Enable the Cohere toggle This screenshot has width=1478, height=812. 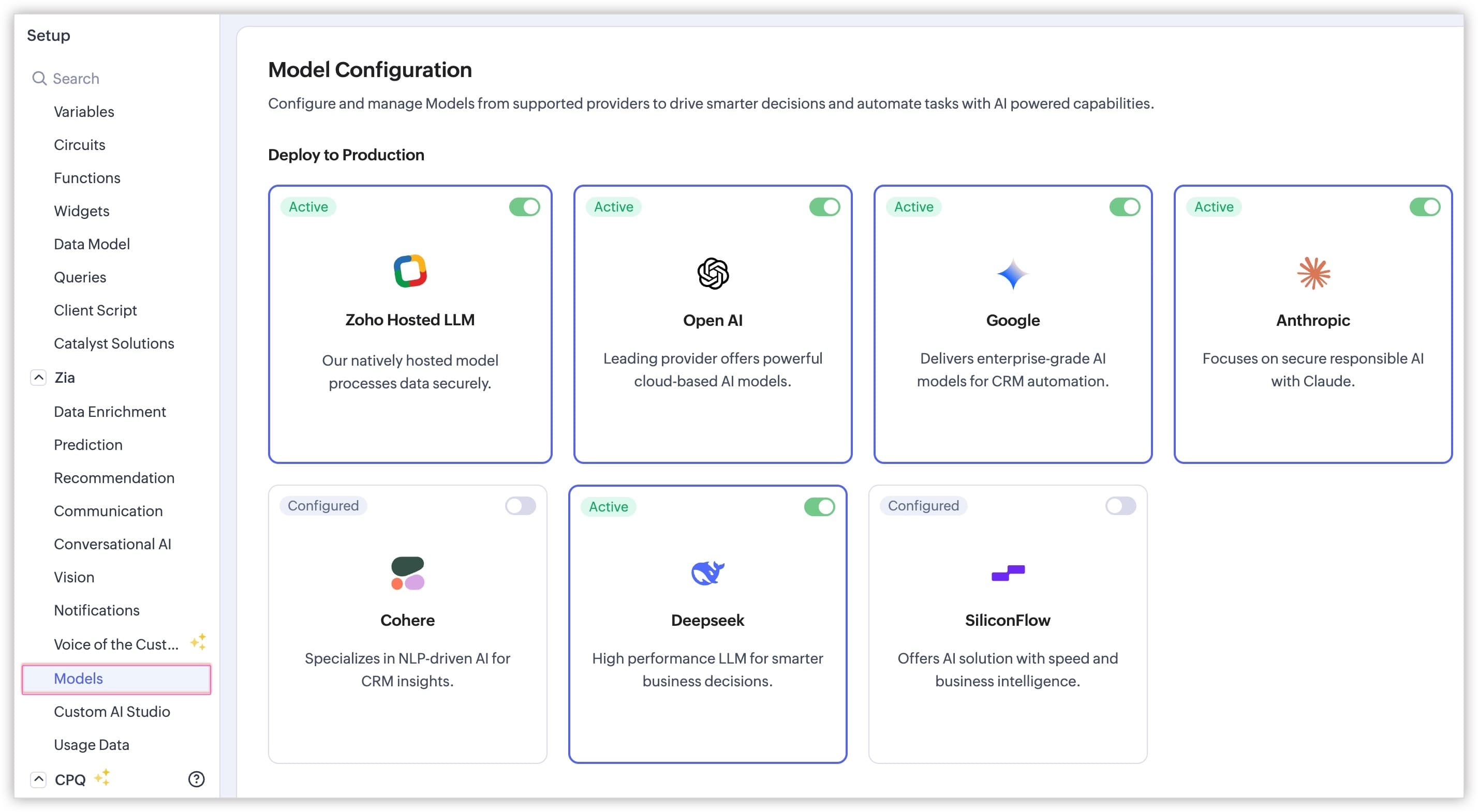521,505
